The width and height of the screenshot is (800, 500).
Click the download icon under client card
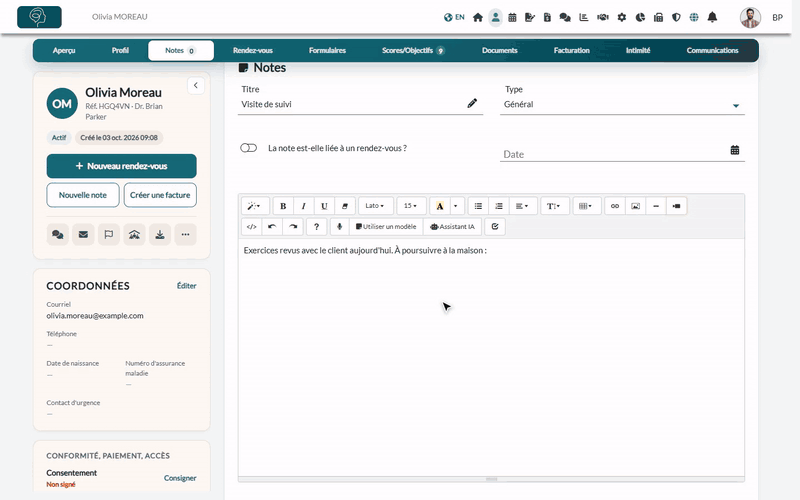160,235
